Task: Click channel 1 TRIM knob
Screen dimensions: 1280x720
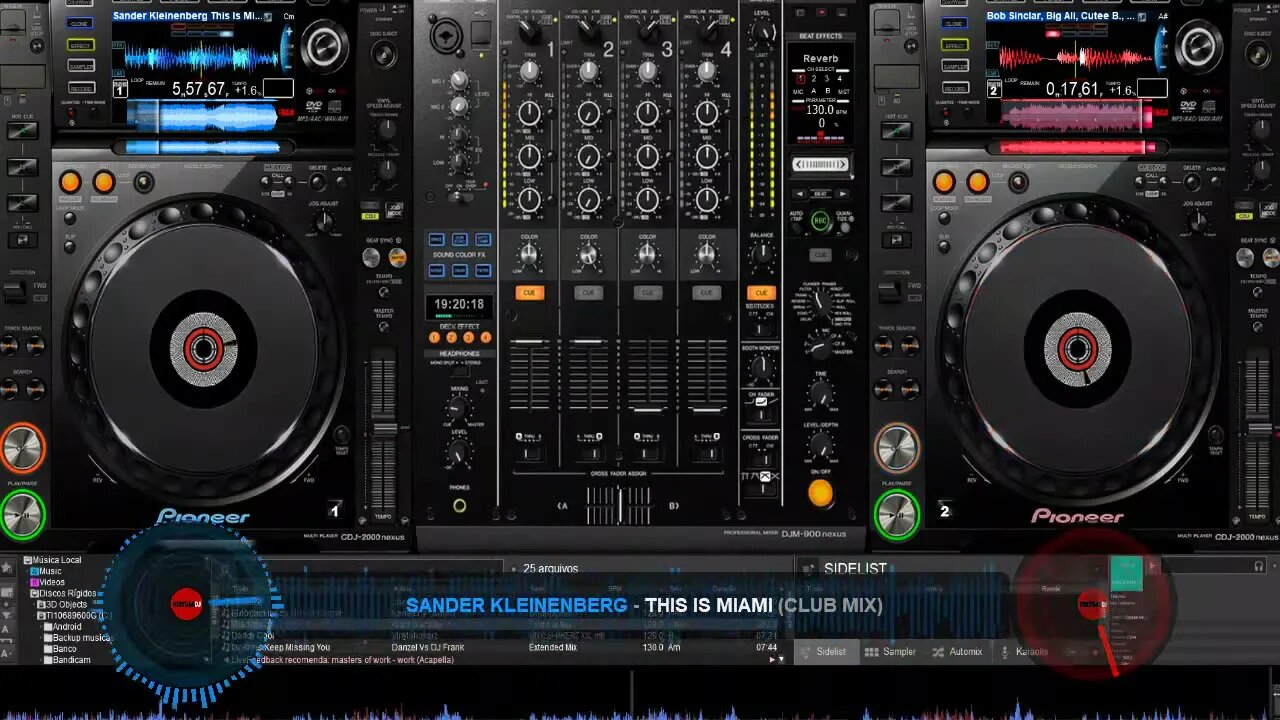Action: (529, 72)
